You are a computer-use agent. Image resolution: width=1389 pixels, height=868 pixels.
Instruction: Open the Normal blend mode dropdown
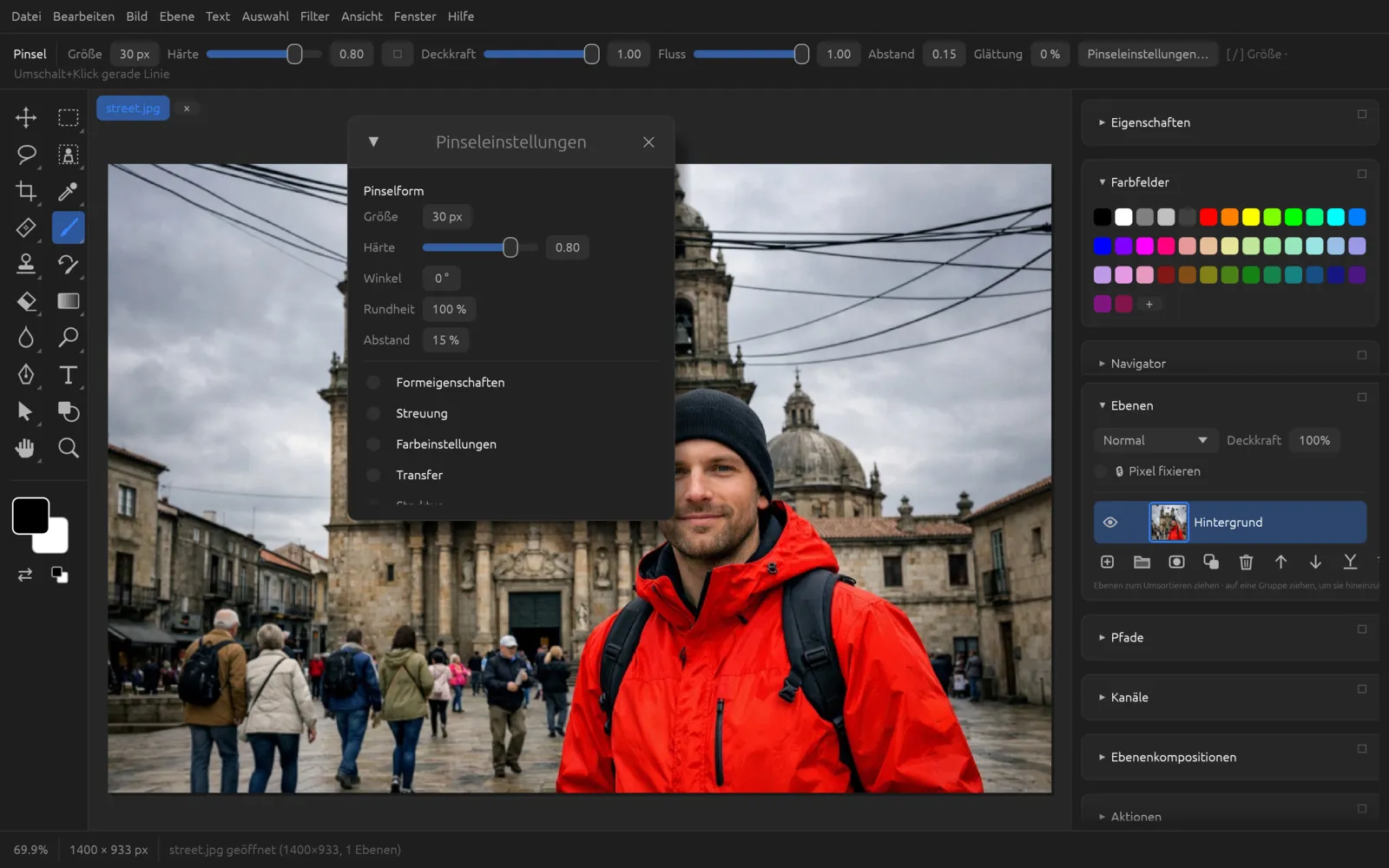[x=1155, y=440]
